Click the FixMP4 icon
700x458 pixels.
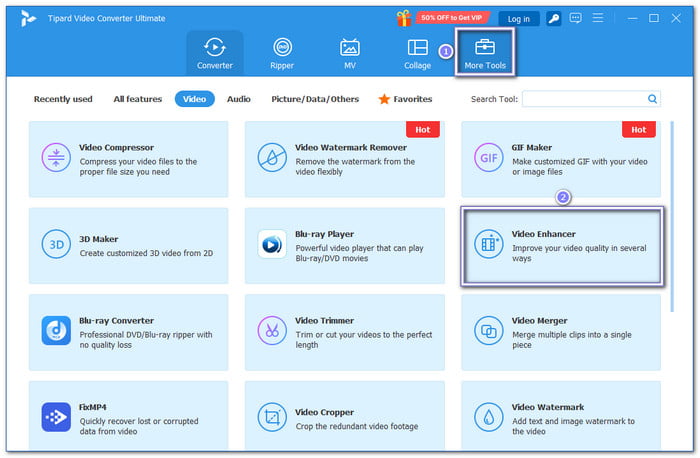tap(56, 417)
